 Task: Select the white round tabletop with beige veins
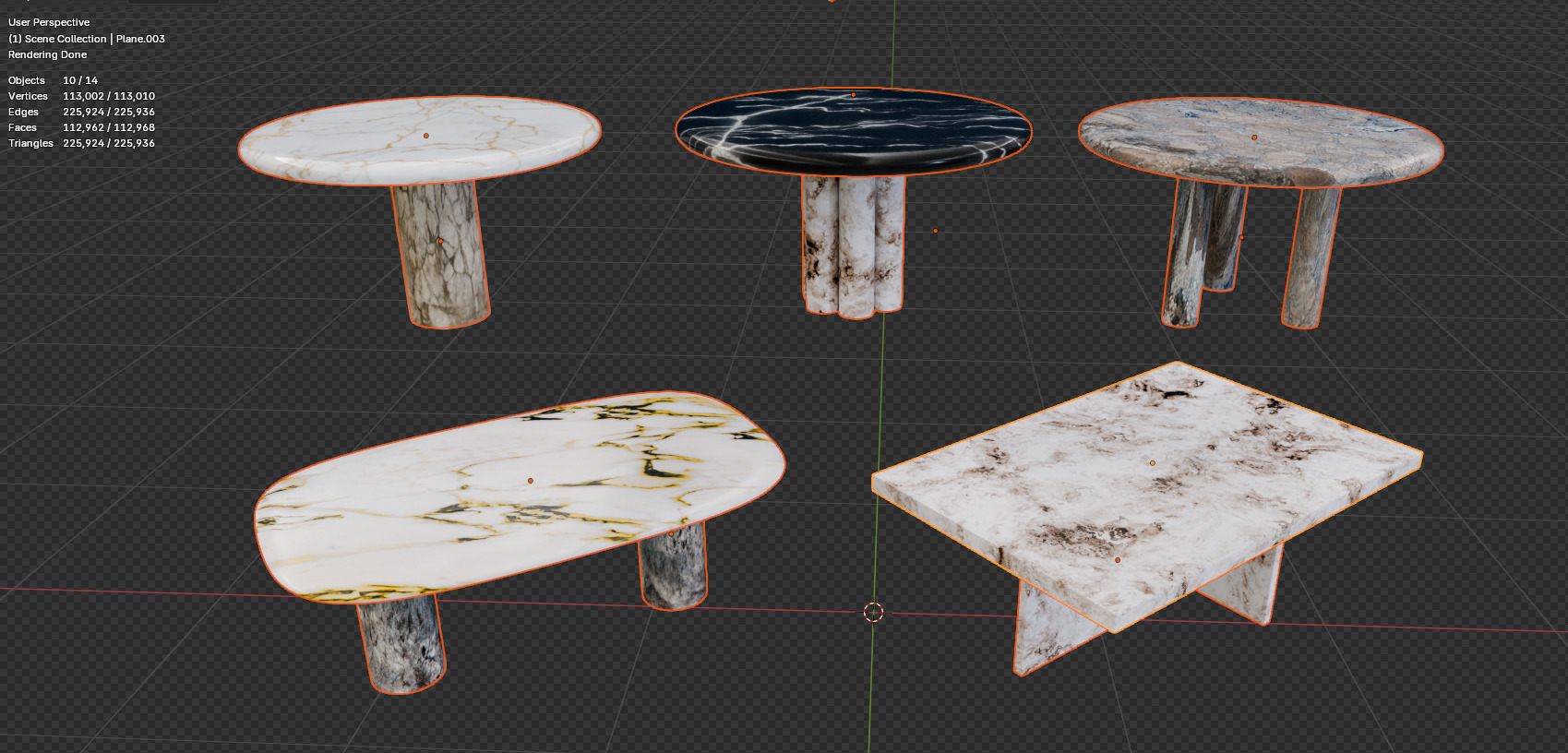tap(420, 140)
